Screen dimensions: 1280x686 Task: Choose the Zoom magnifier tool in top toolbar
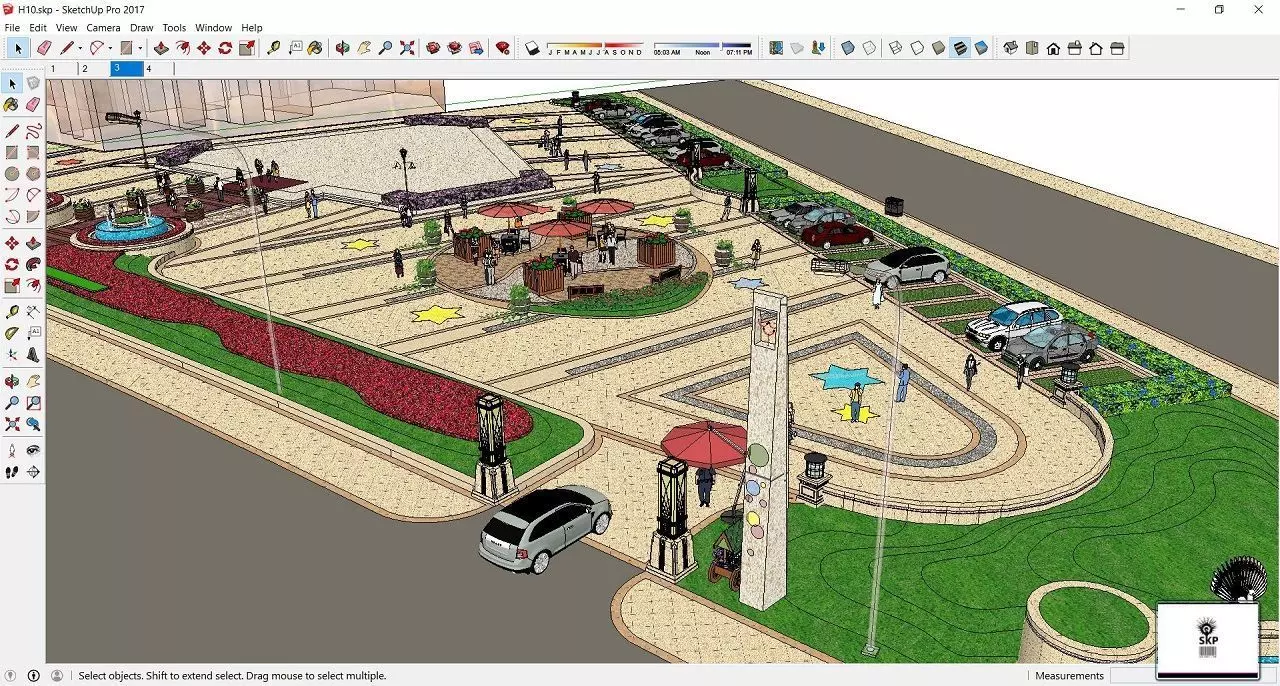[385, 48]
